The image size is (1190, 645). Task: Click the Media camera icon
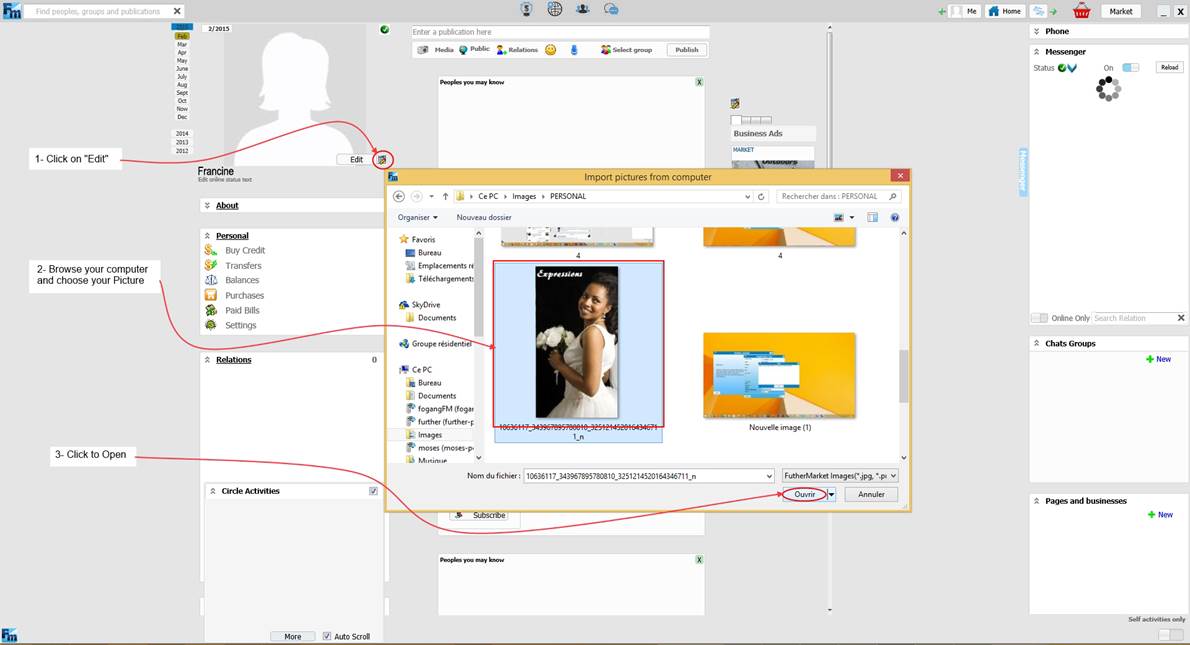point(423,50)
